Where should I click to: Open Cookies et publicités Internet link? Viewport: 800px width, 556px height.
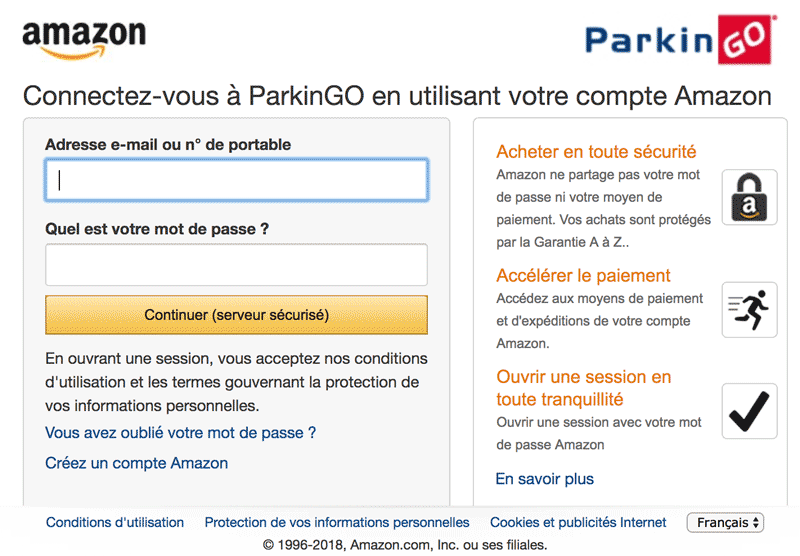(x=578, y=522)
